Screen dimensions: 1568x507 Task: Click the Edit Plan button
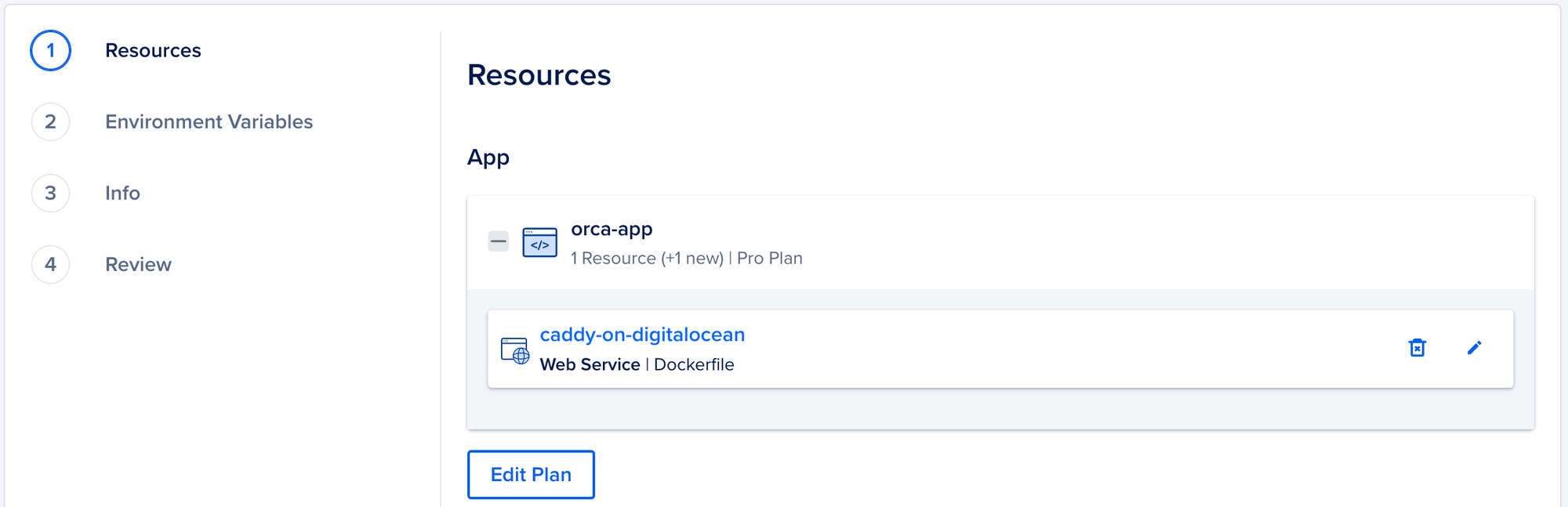pos(531,474)
